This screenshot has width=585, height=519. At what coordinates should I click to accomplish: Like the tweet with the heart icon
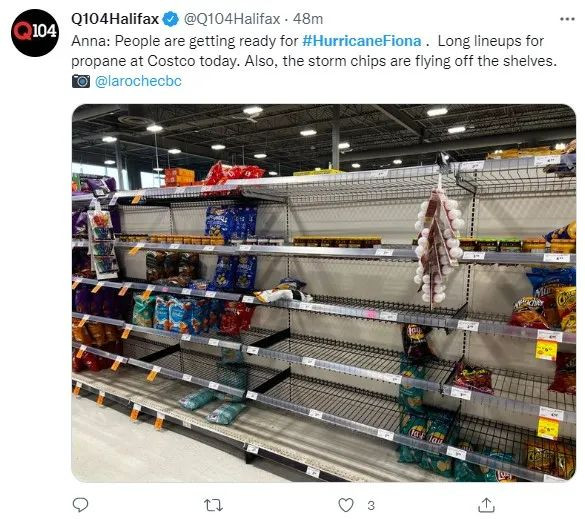click(x=345, y=505)
